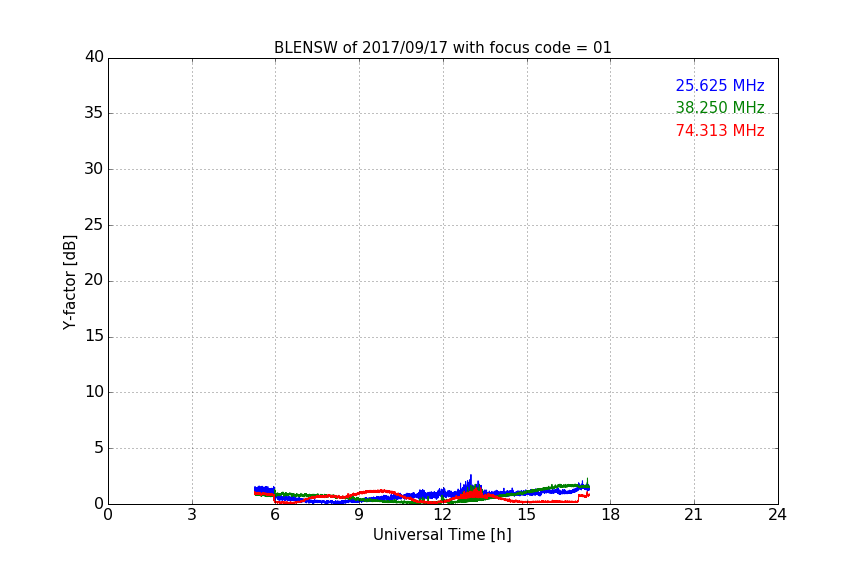Click the x-axis tick label 21
The width and height of the screenshot is (864, 576).
tap(694, 515)
